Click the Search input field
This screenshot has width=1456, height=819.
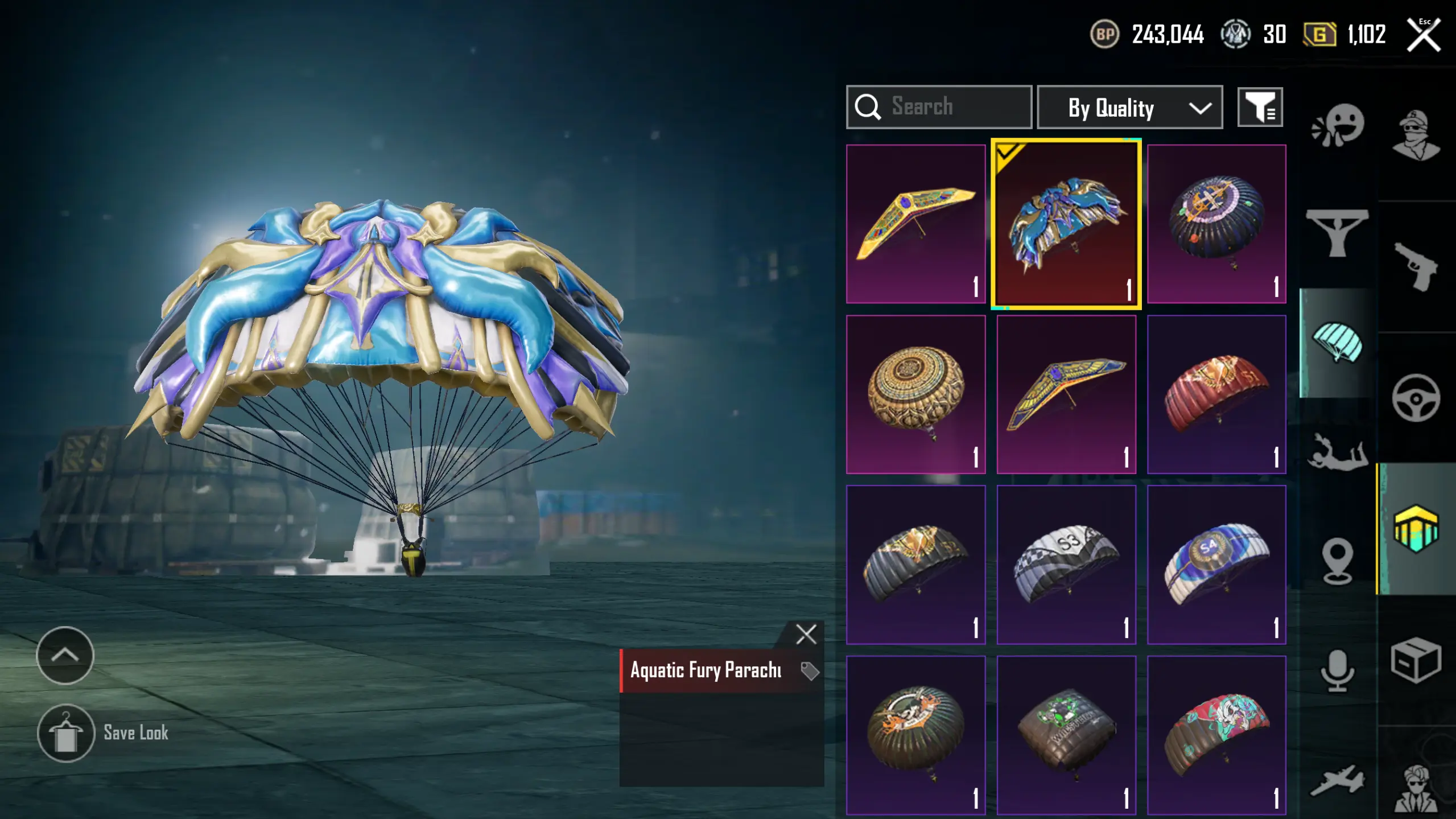click(939, 107)
